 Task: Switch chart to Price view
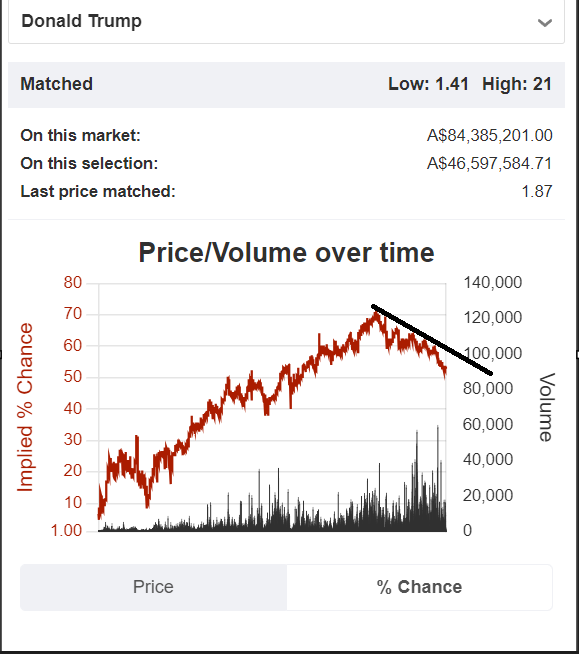[154, 587]
